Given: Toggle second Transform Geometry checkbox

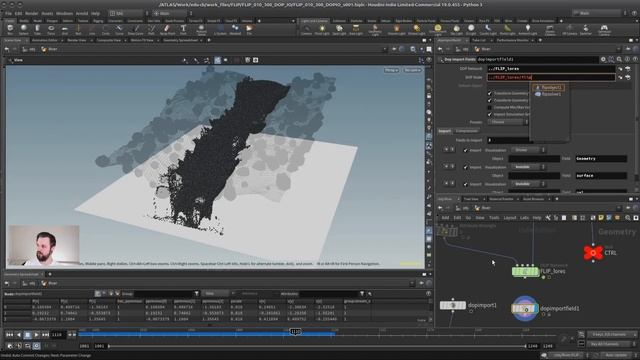Looking at the screenshot, I should [x=489, y=100].
